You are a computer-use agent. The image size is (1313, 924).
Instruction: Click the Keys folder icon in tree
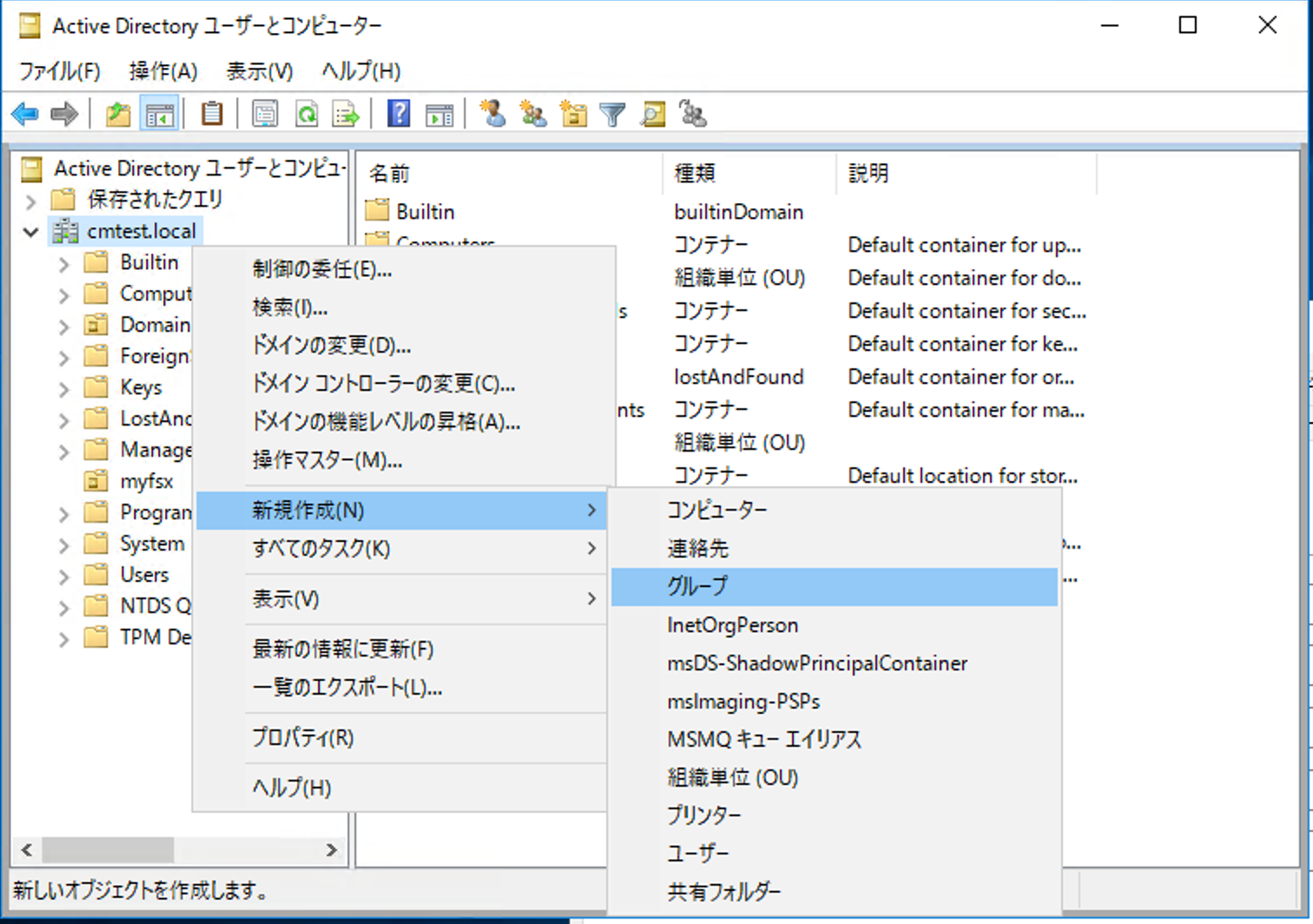coord(96,386)
